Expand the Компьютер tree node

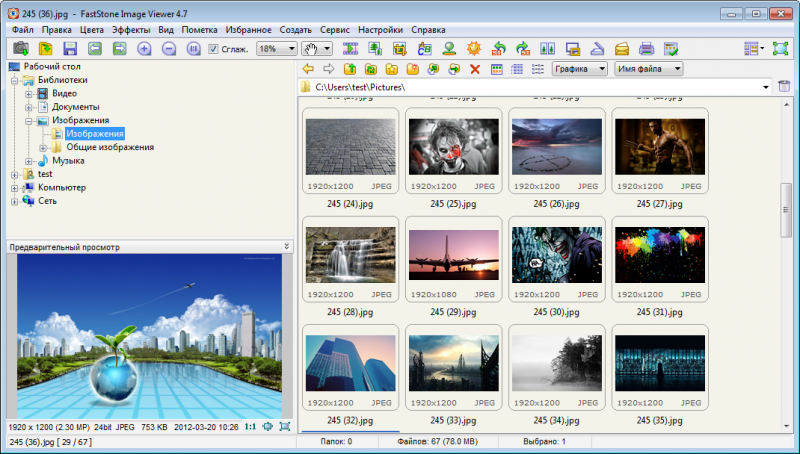(15, 188)
